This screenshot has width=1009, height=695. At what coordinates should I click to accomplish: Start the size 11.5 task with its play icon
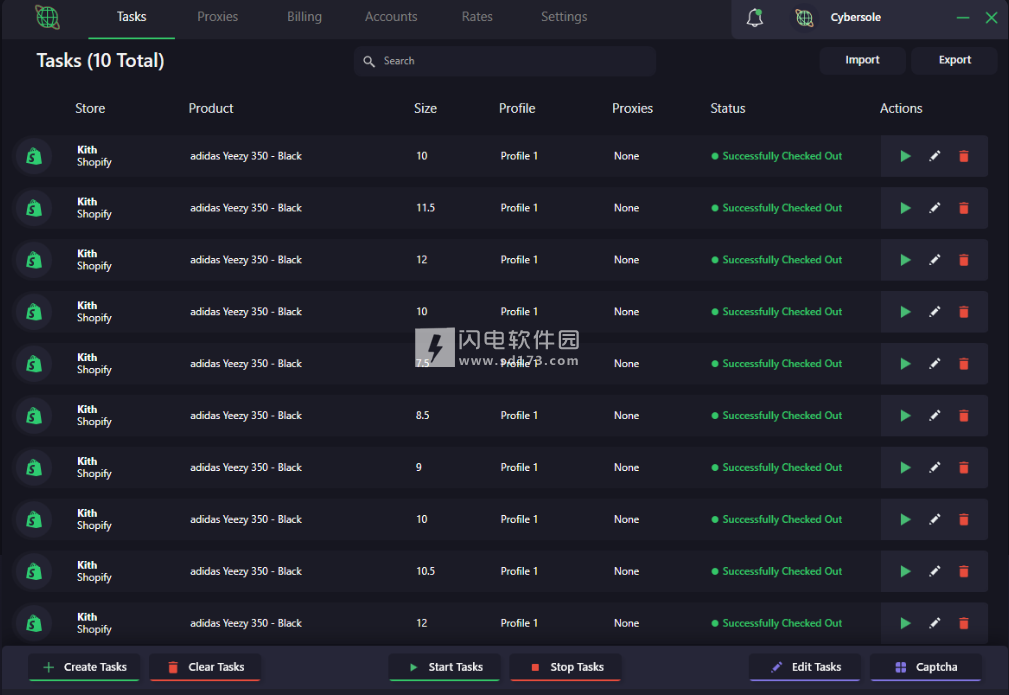905,208
